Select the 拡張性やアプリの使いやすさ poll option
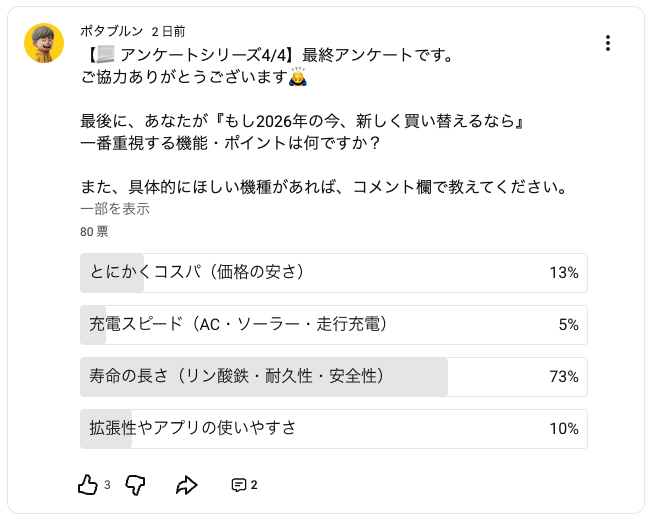652x519 pixels. point(333,428)
